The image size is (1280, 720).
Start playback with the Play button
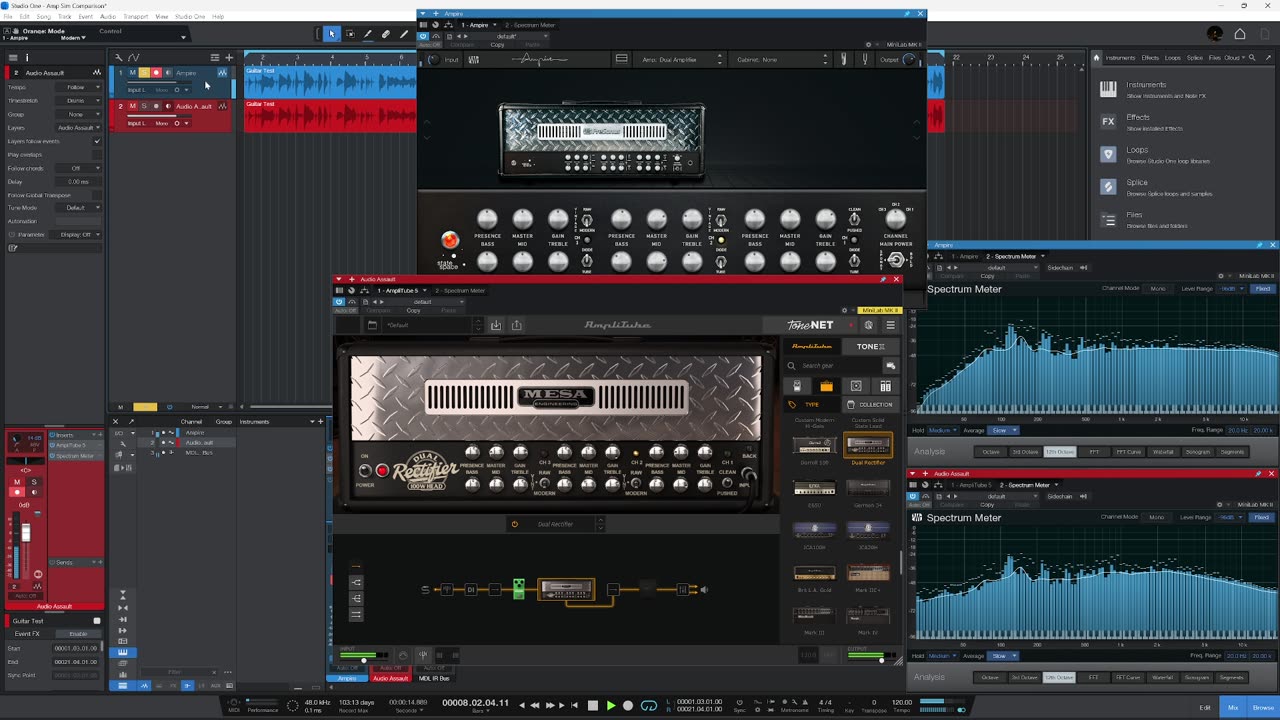[x=610, y=706]
